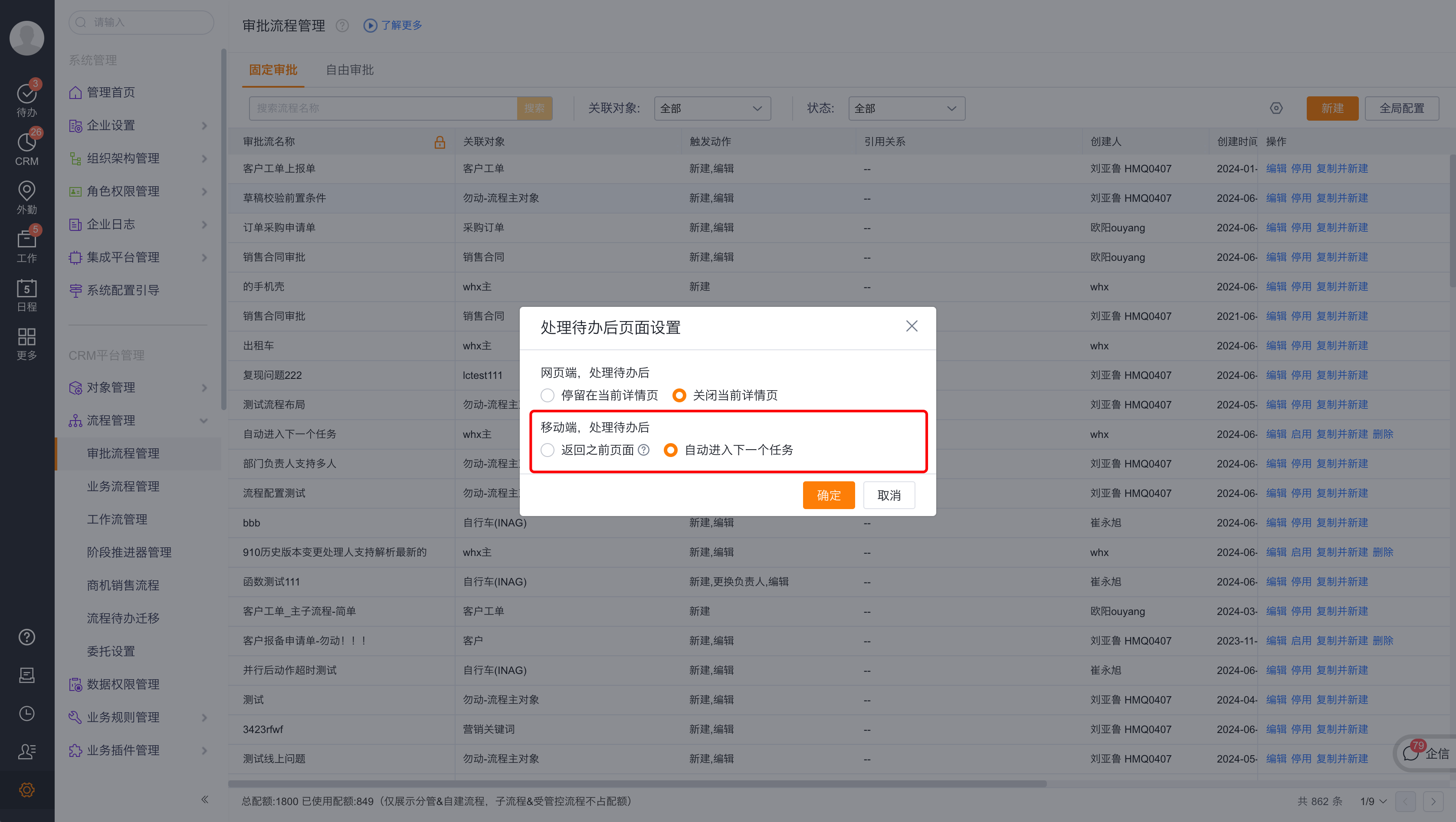1456x822 pixels.
Task: Select 返回之前页面 radio option
Action: 547,450
